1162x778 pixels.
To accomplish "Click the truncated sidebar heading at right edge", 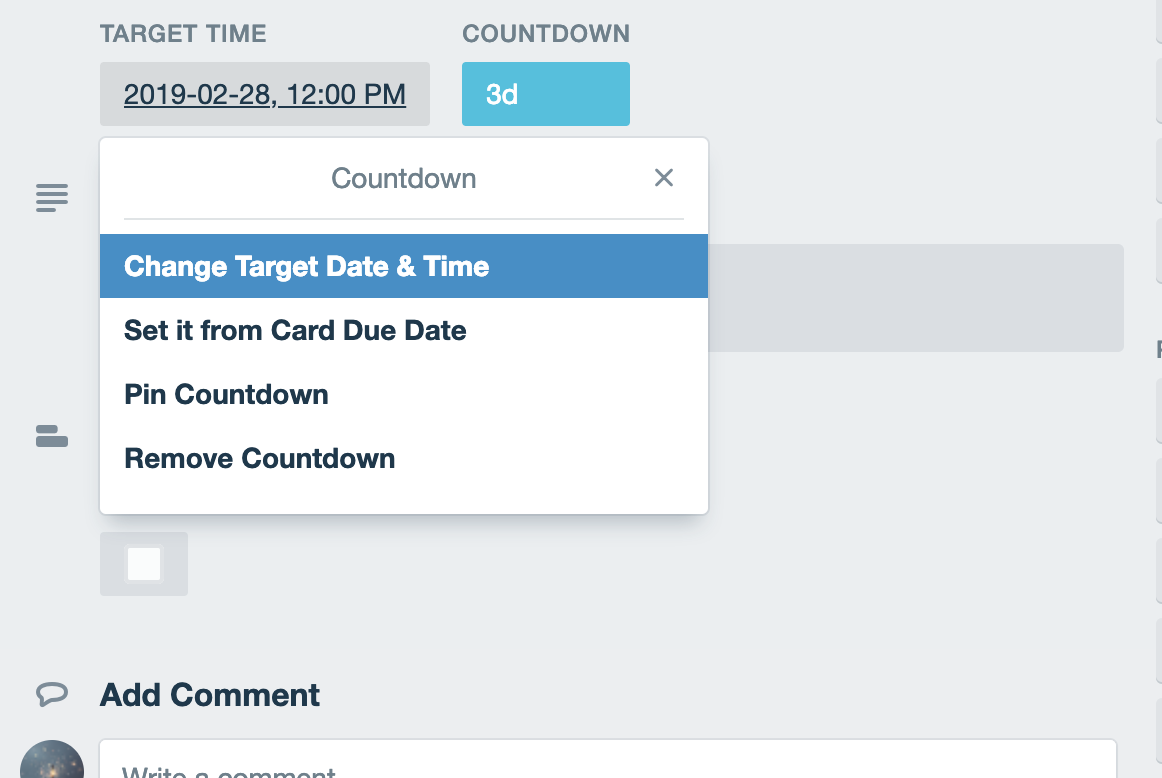I will [x=1158, y=349].
